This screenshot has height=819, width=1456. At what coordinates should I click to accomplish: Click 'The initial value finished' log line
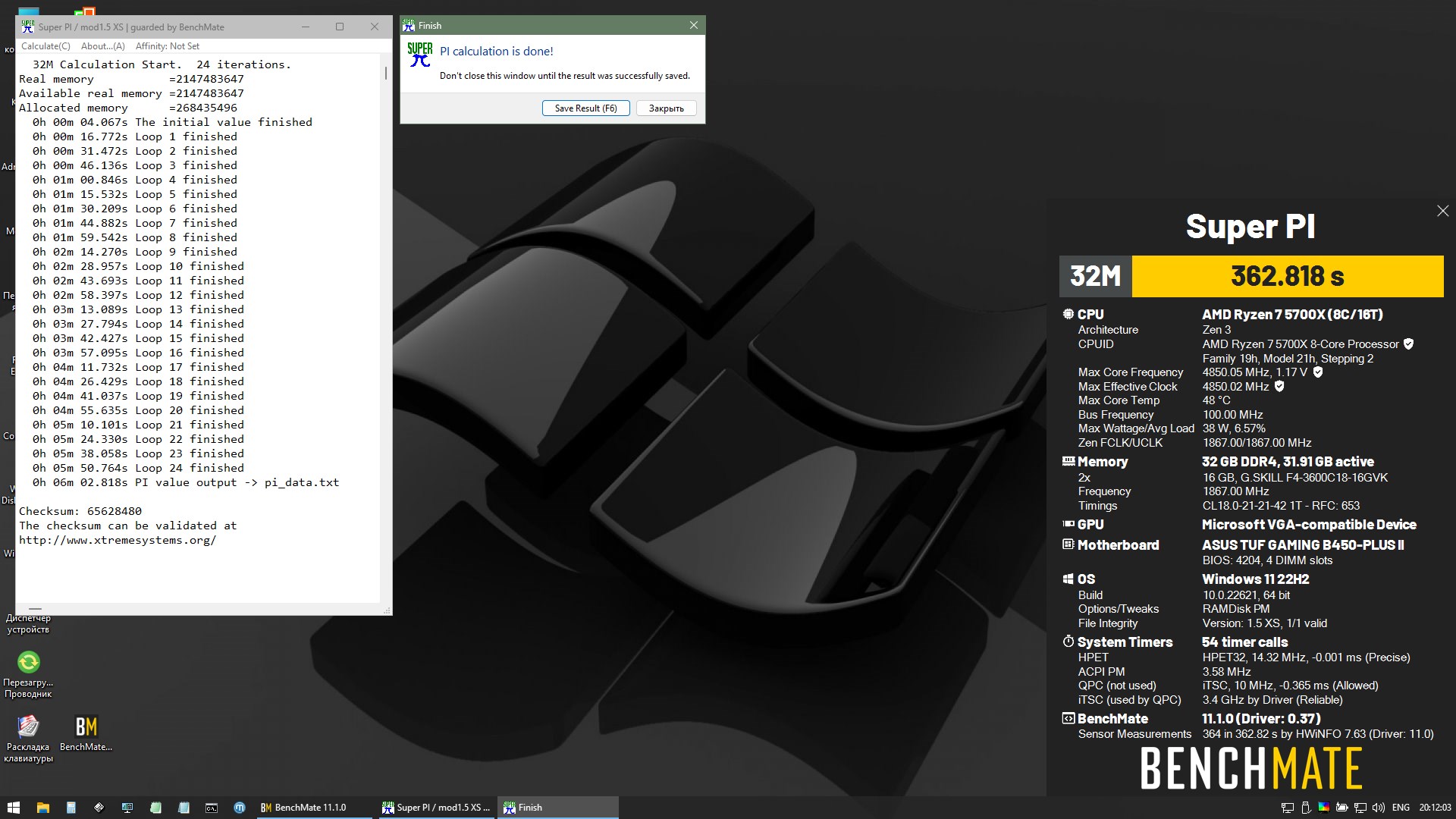point(224,122)
